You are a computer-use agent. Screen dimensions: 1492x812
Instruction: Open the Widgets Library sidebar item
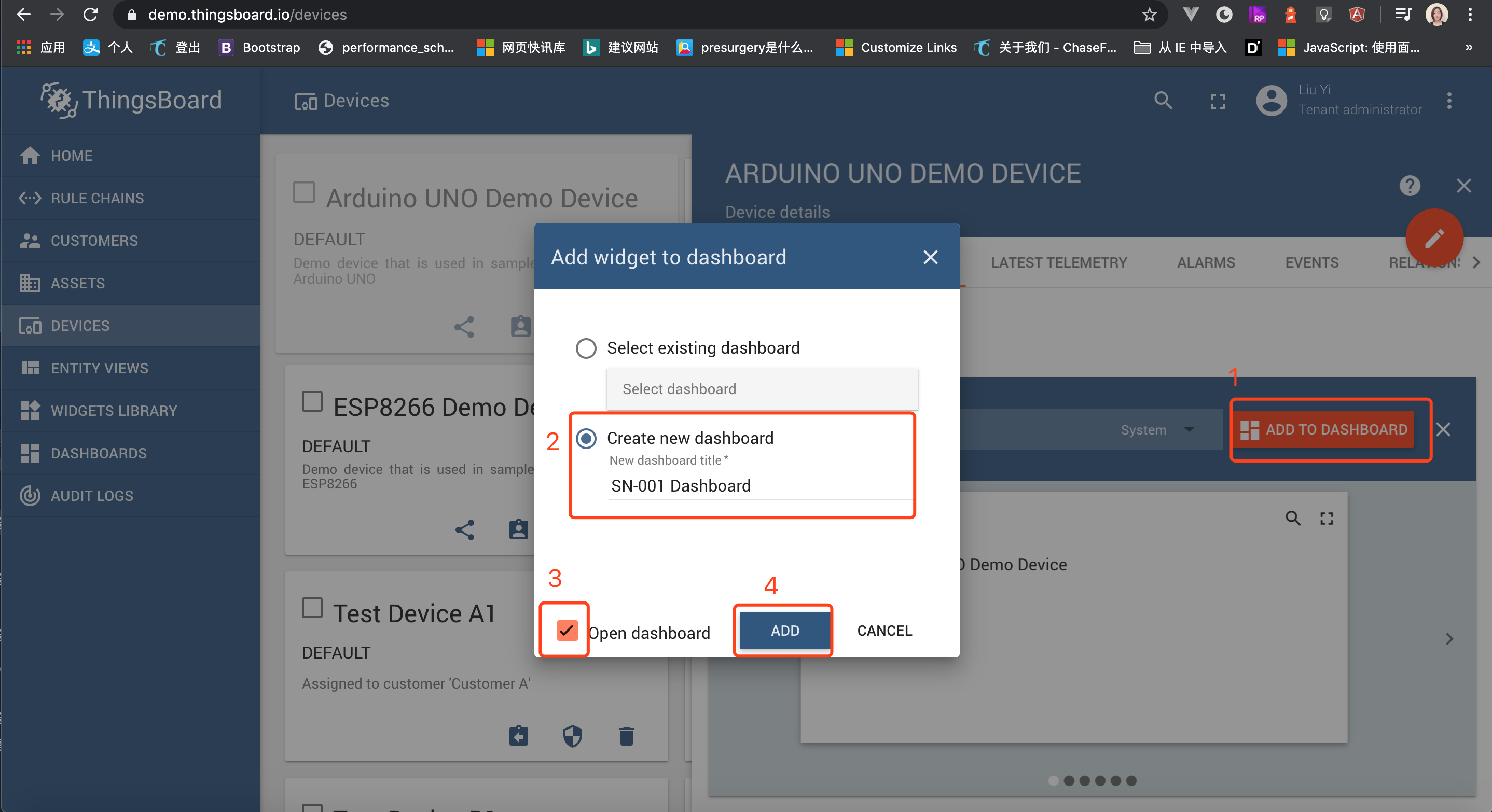pyautogui.click(x=114, y=410)
